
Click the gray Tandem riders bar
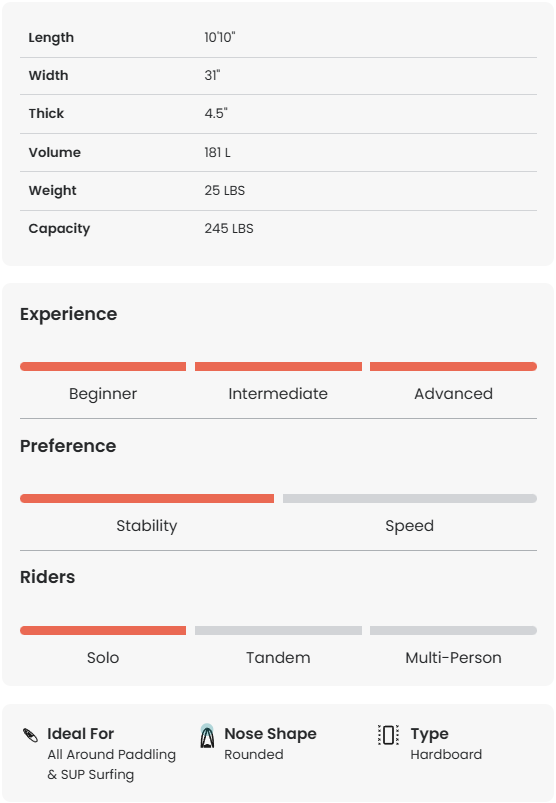point(278,630)
